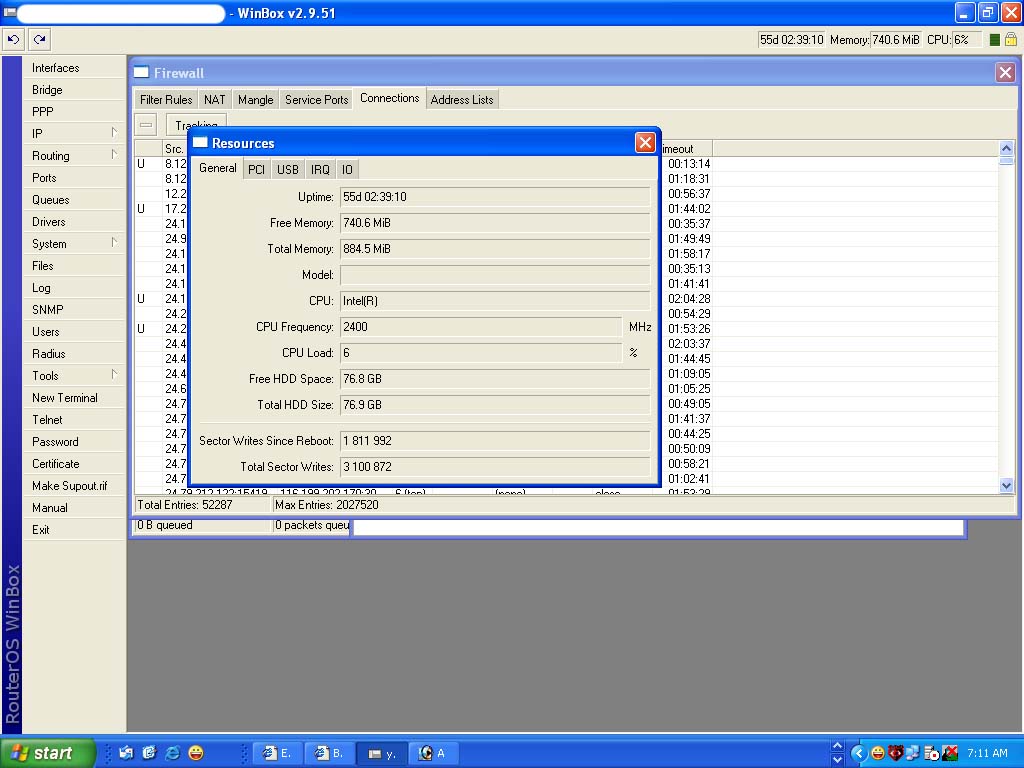Close the Firewall window

coord(1005,72)
